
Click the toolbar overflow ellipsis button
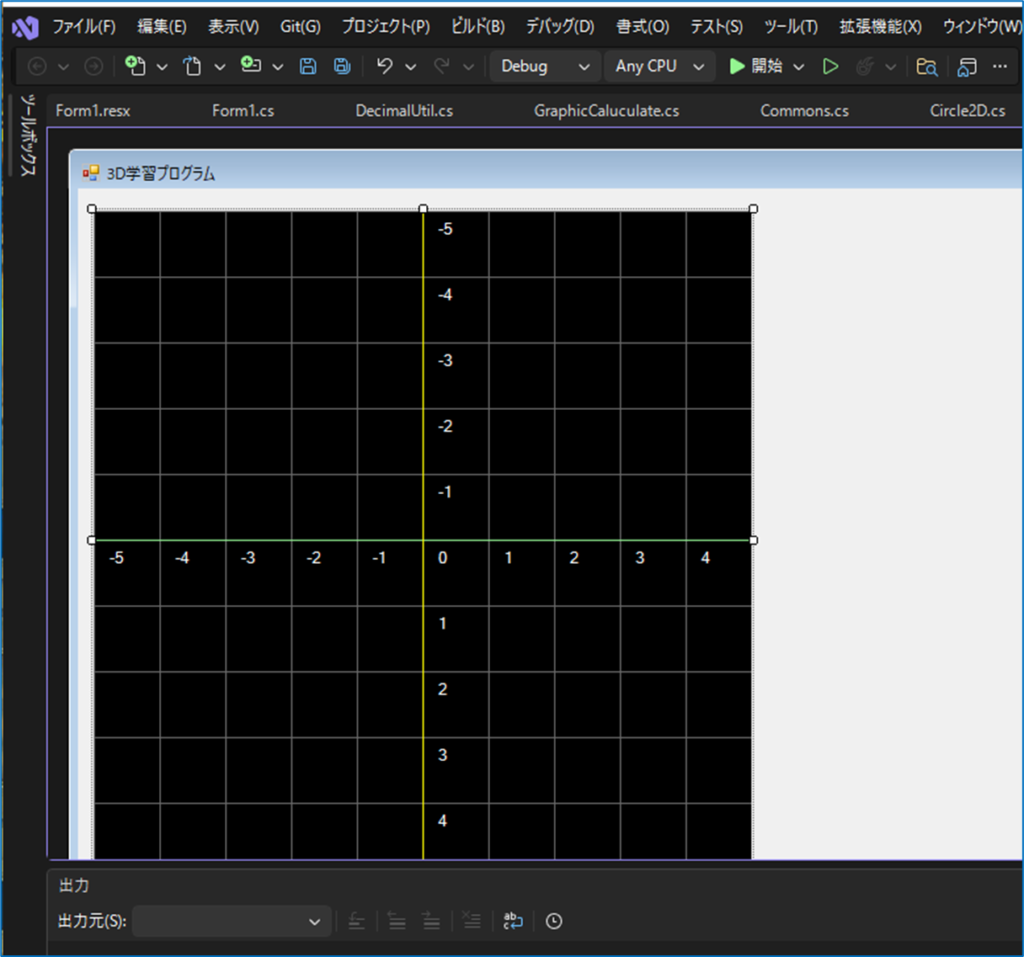tap(999, 66)
